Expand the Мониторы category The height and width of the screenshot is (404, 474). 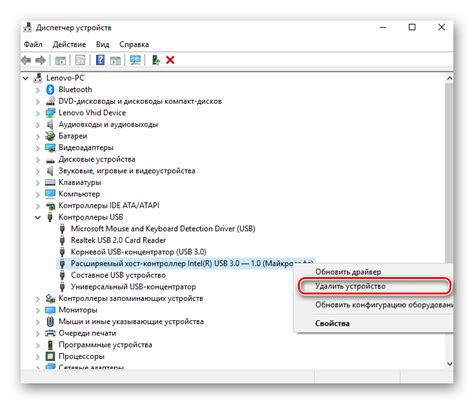tap(38, 311)
